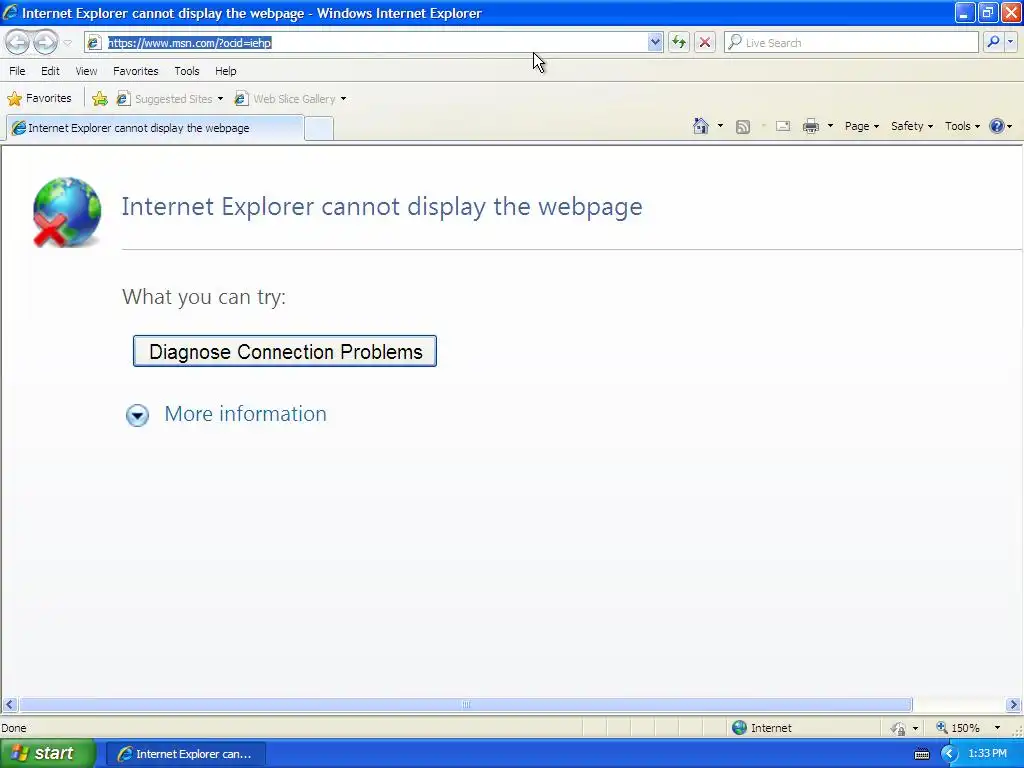The image size is (1024, 768).
Task: Click the browser Forward arrow button
Action: (x=45, y=43)
